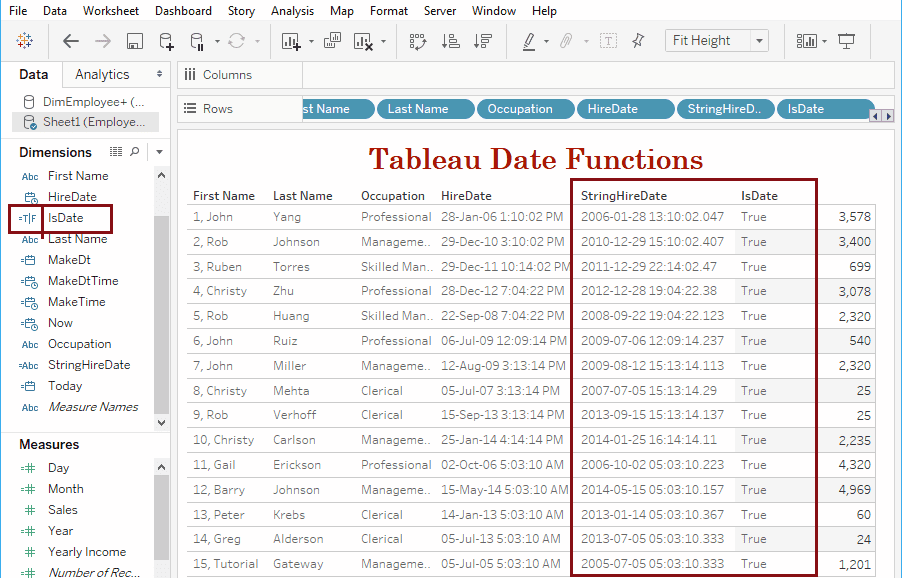Click the DimEmployee+ data source cylinder icon

[x=28, y=102]
